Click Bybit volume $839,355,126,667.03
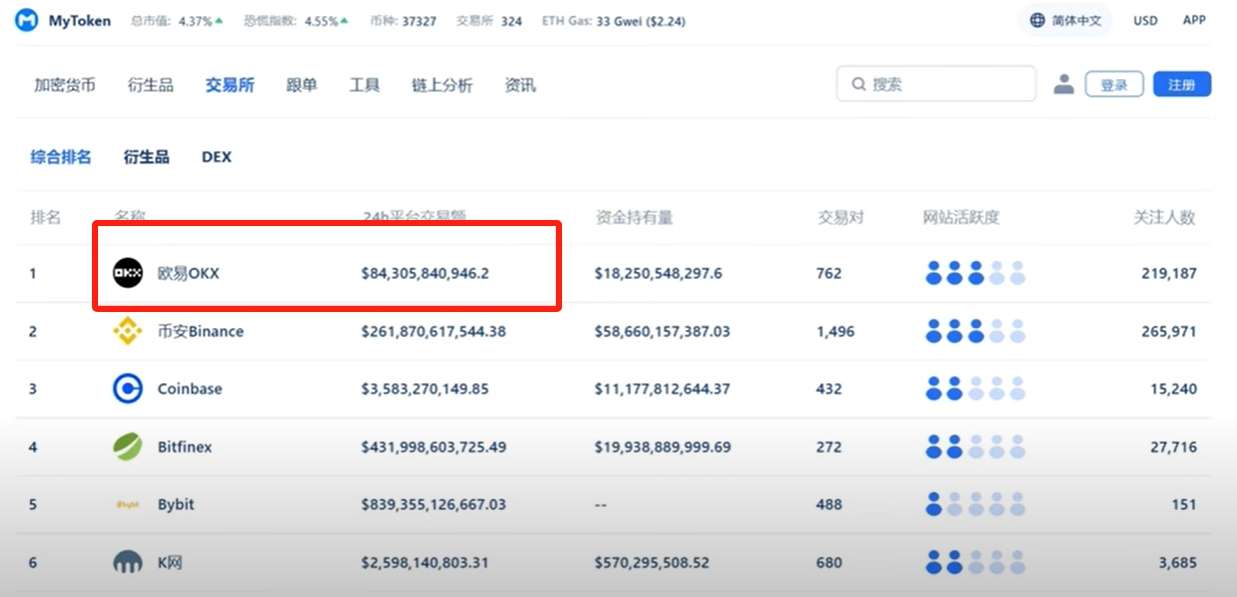1237x597 pixels. click(x=433, y=505)
